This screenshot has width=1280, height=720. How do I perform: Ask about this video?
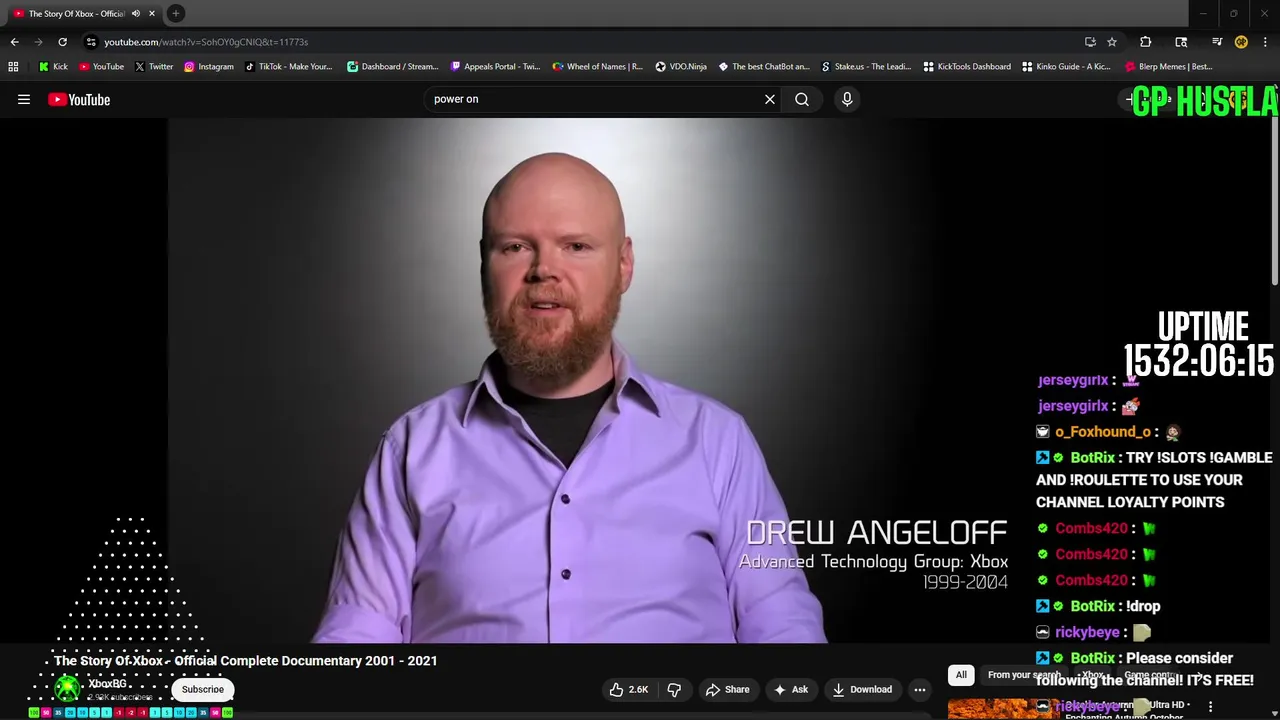click(x=790, y=689)
